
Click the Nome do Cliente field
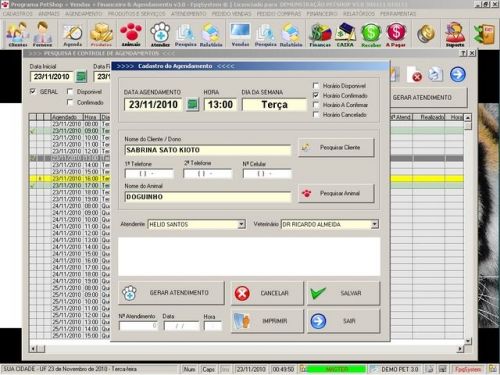click(x=208, y=150)
